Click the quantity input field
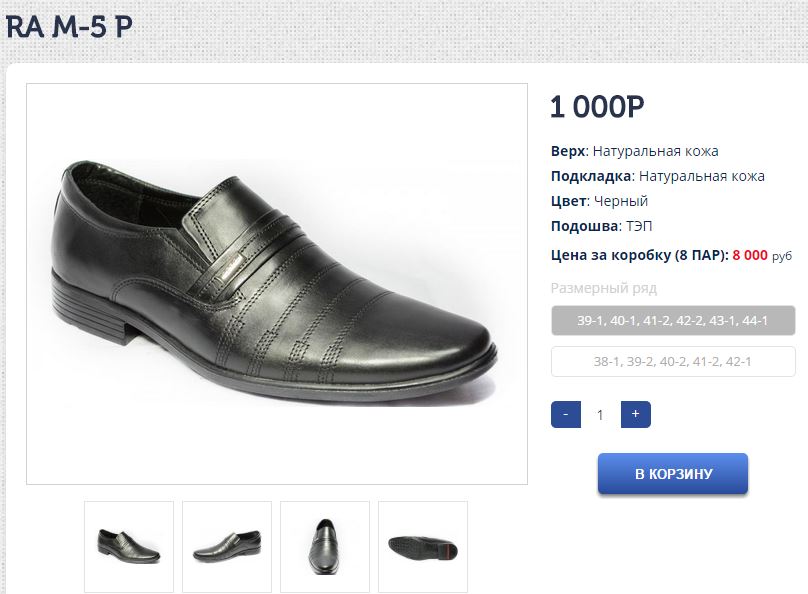The width and height of the screenshot is (808, 594). click(600, 414)
